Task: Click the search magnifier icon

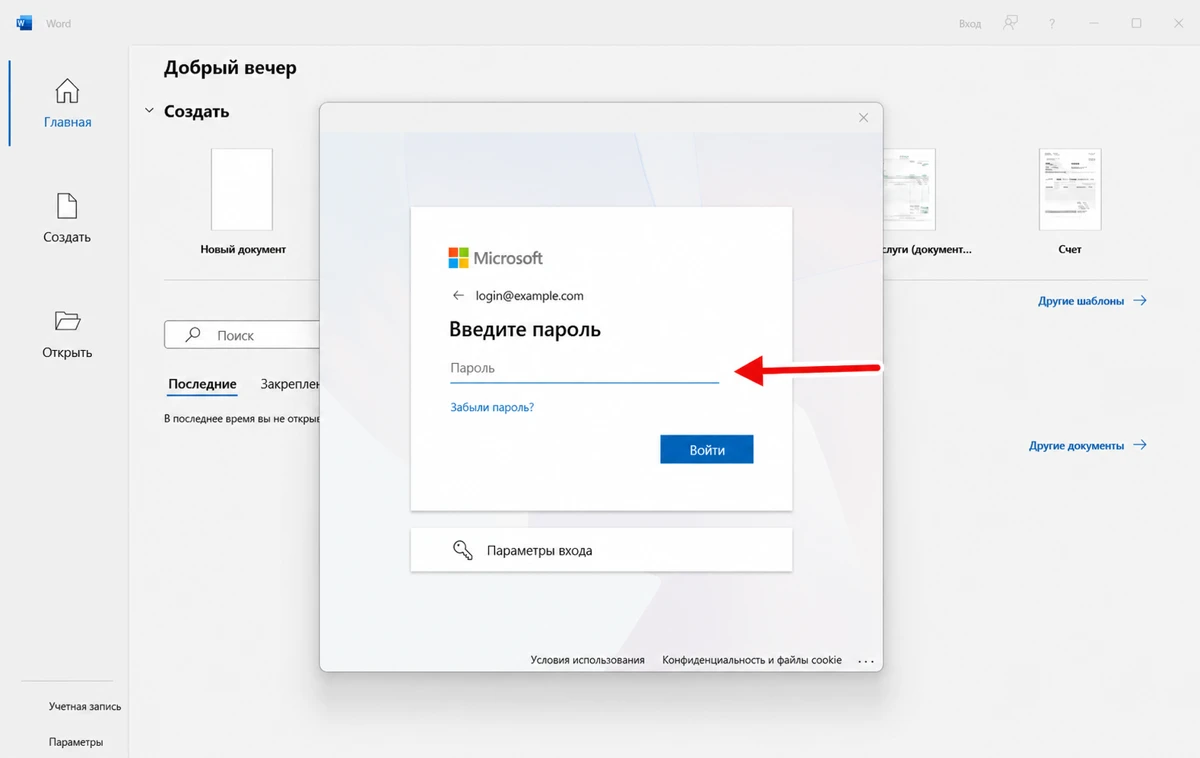Action: coord(193,335)
